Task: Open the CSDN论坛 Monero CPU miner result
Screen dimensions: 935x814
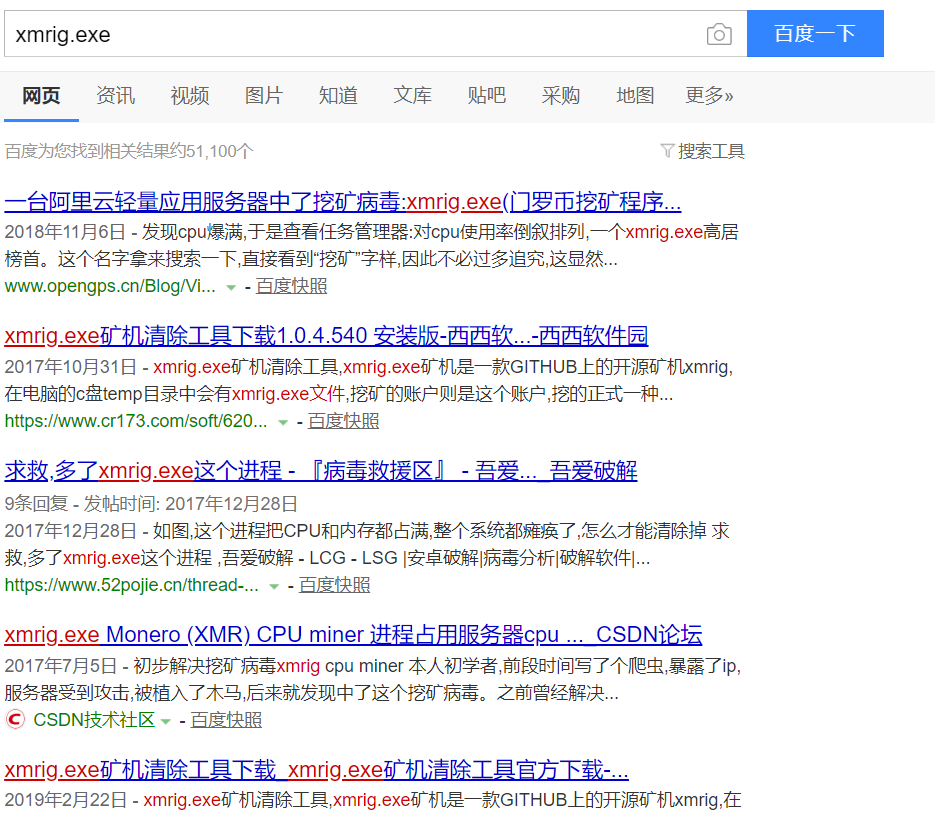Action: 353,635
